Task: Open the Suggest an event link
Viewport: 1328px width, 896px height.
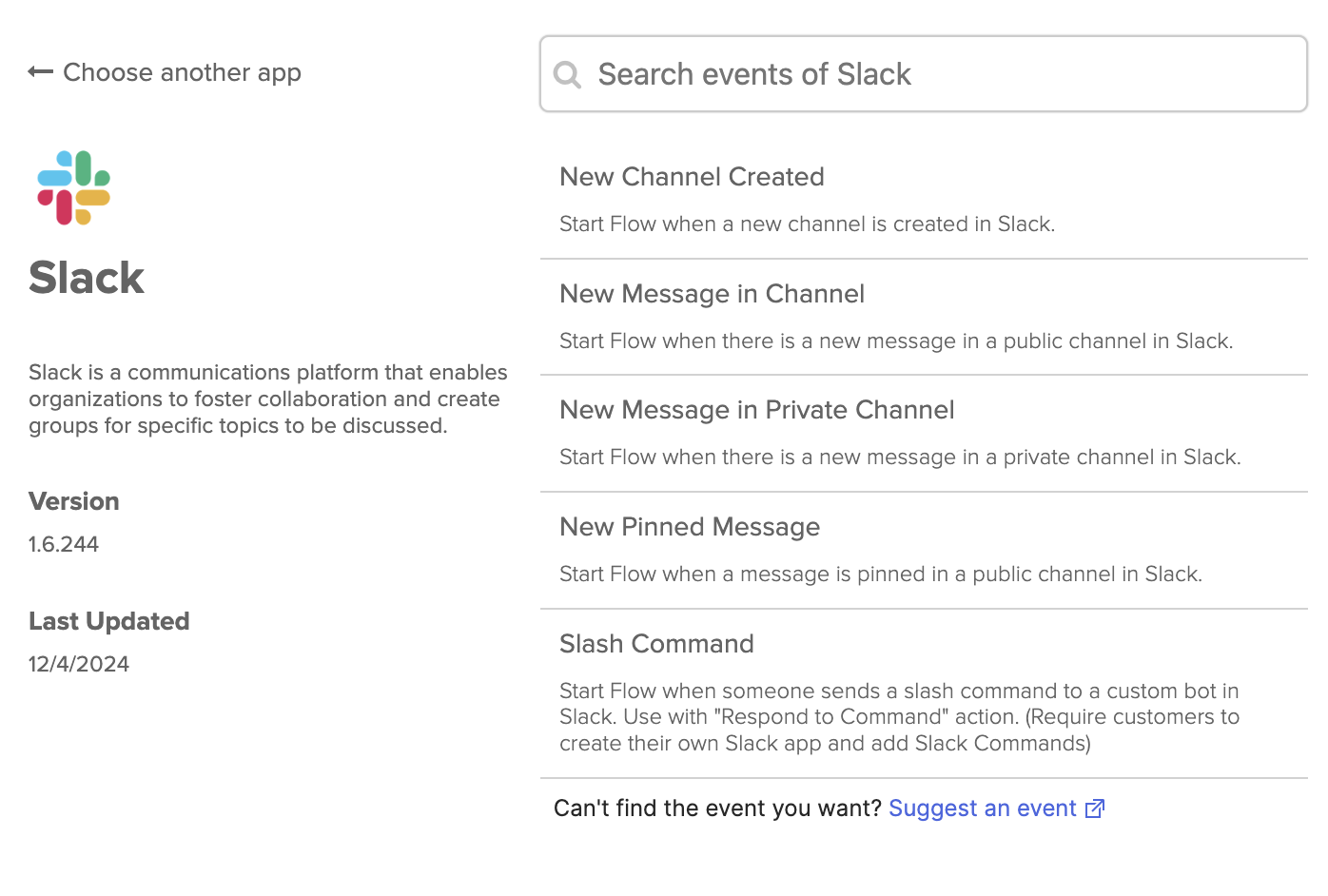Action: click(981, 808)
